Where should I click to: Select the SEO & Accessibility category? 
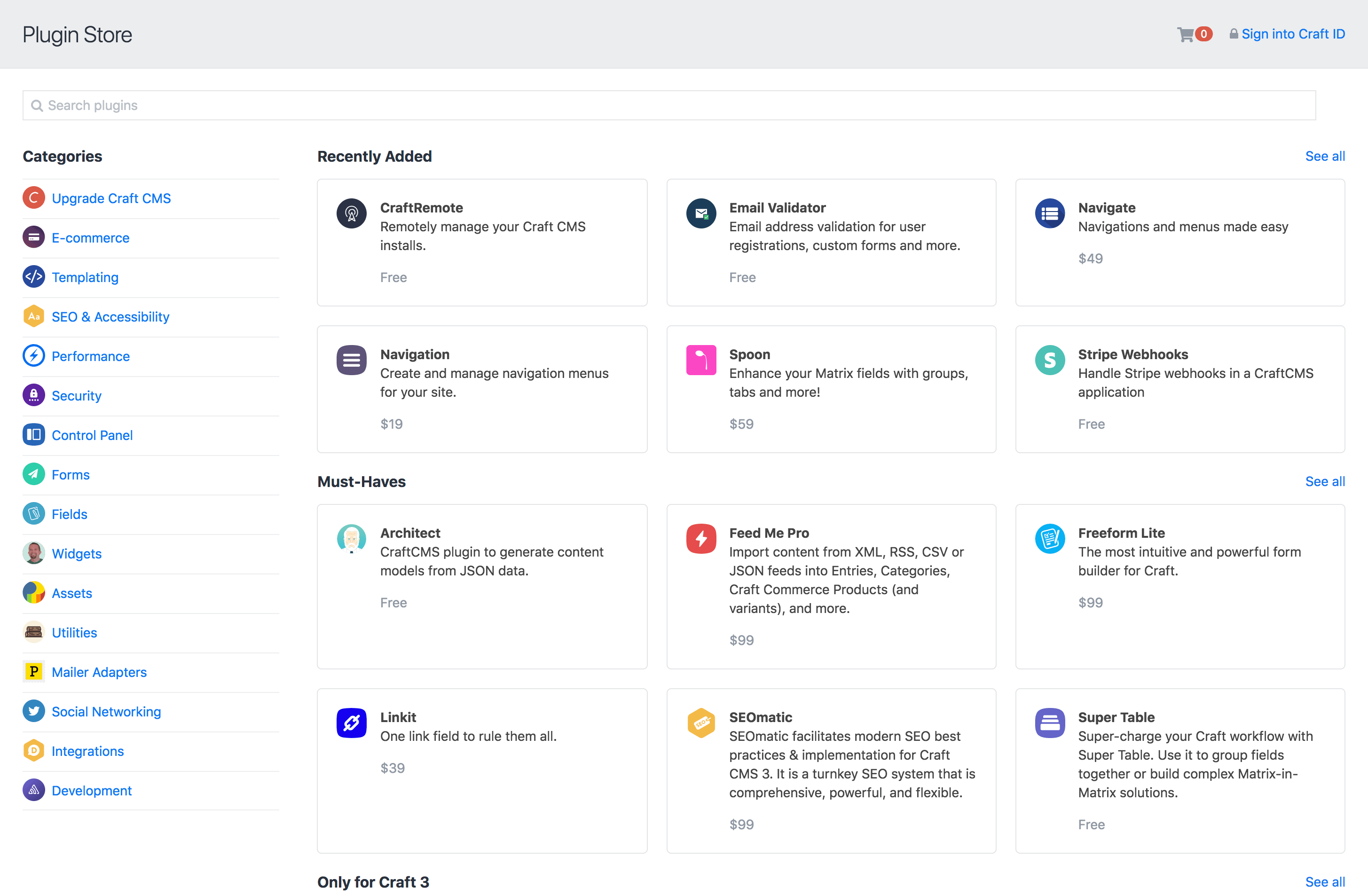[x=110, y=317]
